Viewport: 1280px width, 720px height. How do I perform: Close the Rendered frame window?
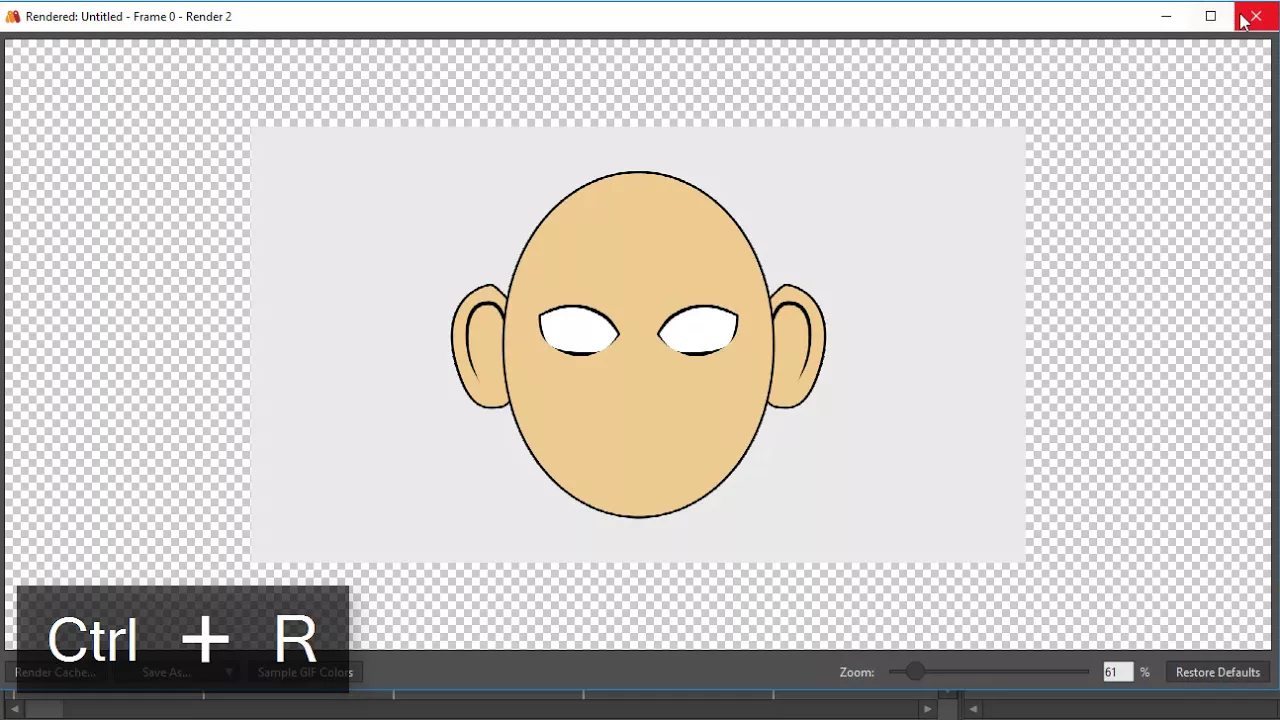1256,16
